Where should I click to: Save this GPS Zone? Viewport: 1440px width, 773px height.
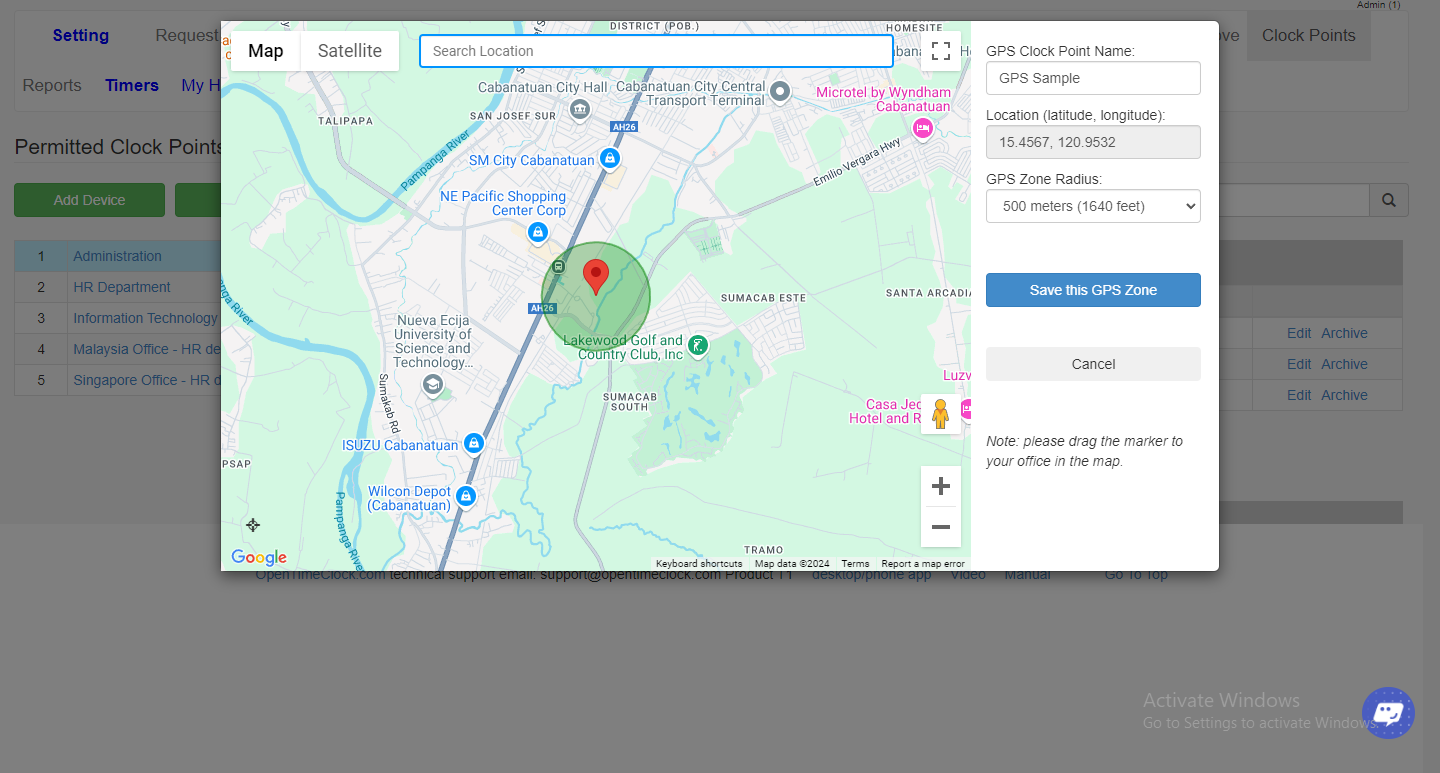(1093, 290)
